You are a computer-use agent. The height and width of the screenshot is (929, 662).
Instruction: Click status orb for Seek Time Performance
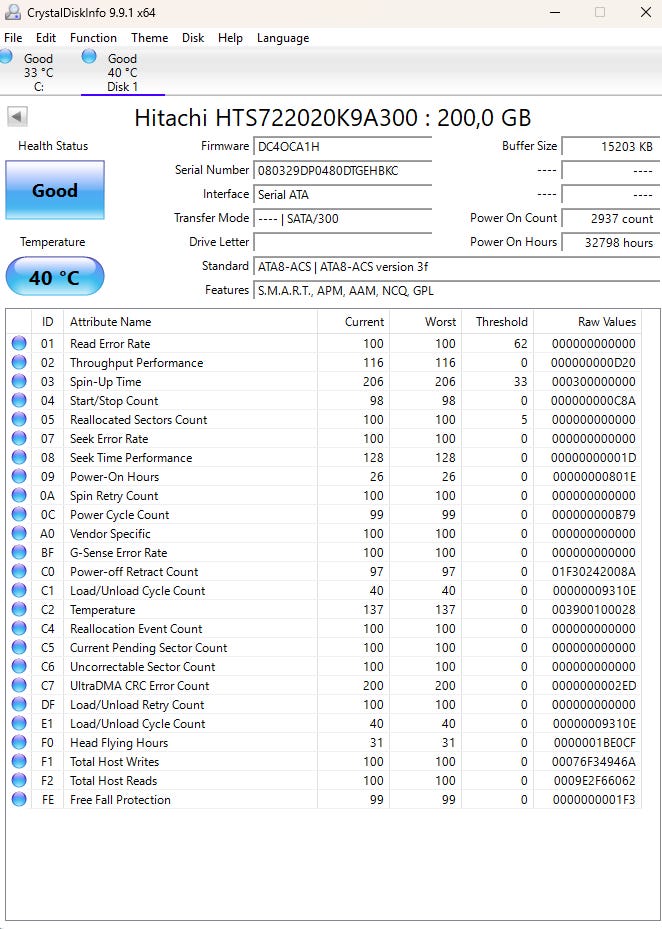(x=19, y=457)
